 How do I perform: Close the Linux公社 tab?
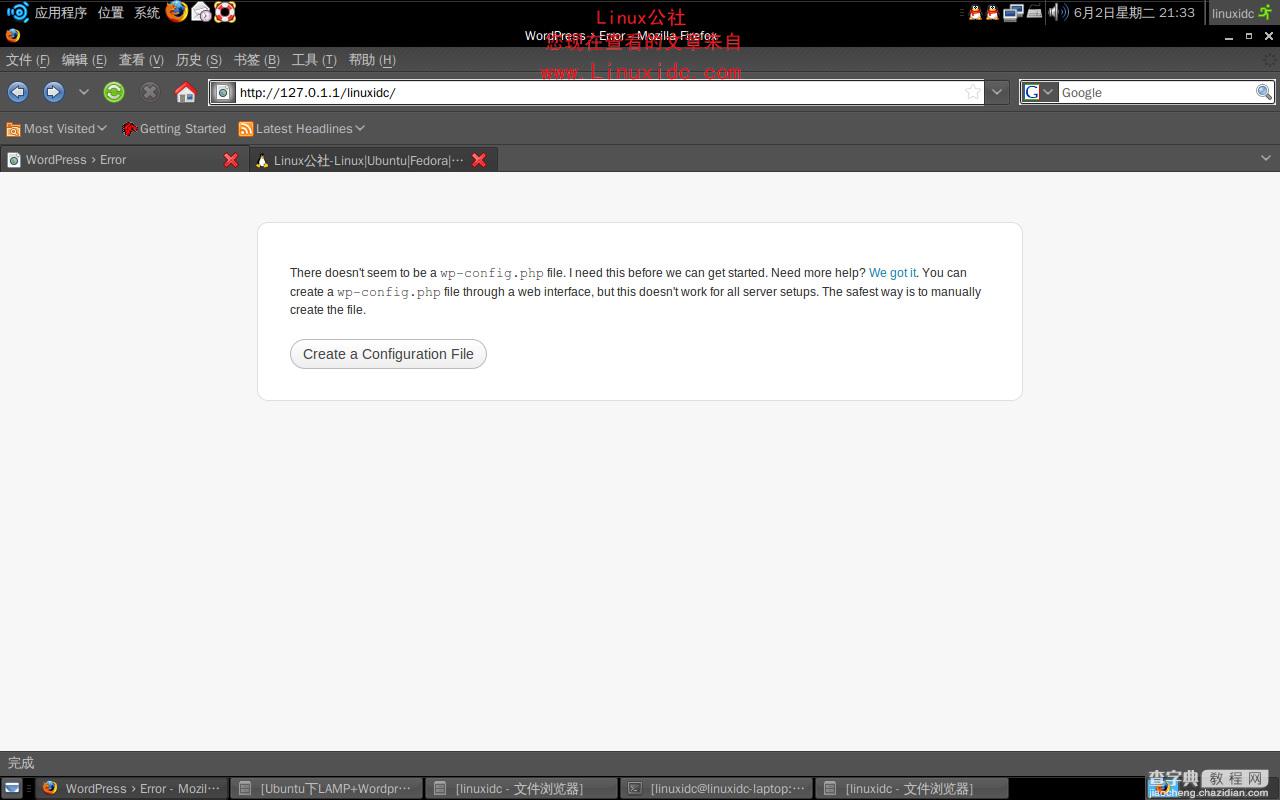tap(479, 160)
